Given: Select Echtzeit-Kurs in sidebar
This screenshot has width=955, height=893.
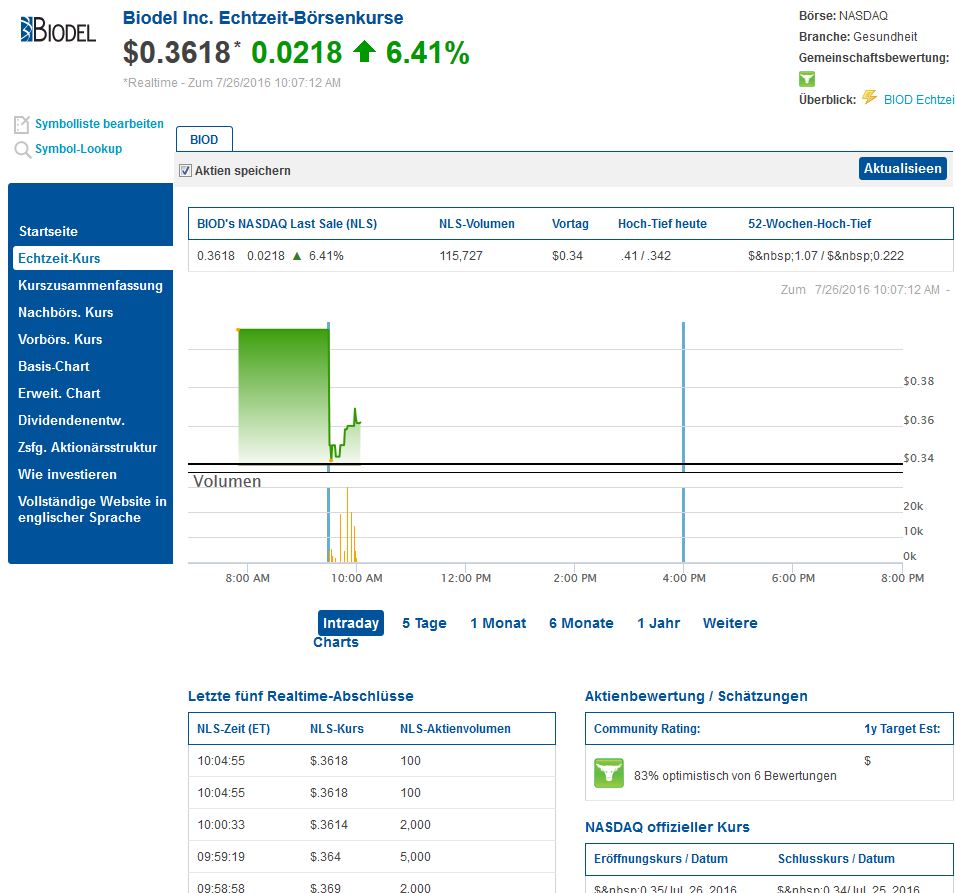Looking at the screenshot, I should [59, 258].
